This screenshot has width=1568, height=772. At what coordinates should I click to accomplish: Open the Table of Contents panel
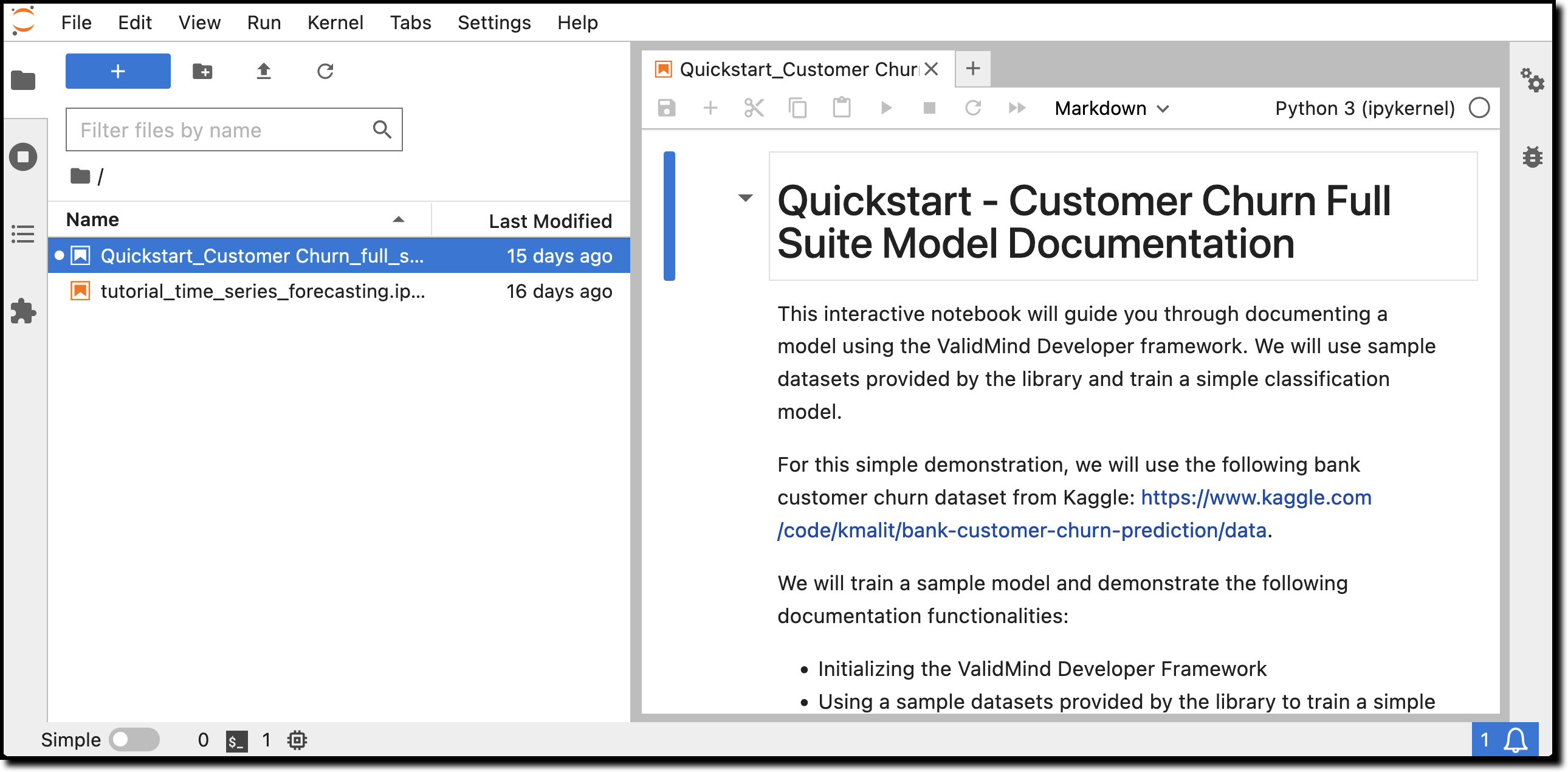coord(23,234)
